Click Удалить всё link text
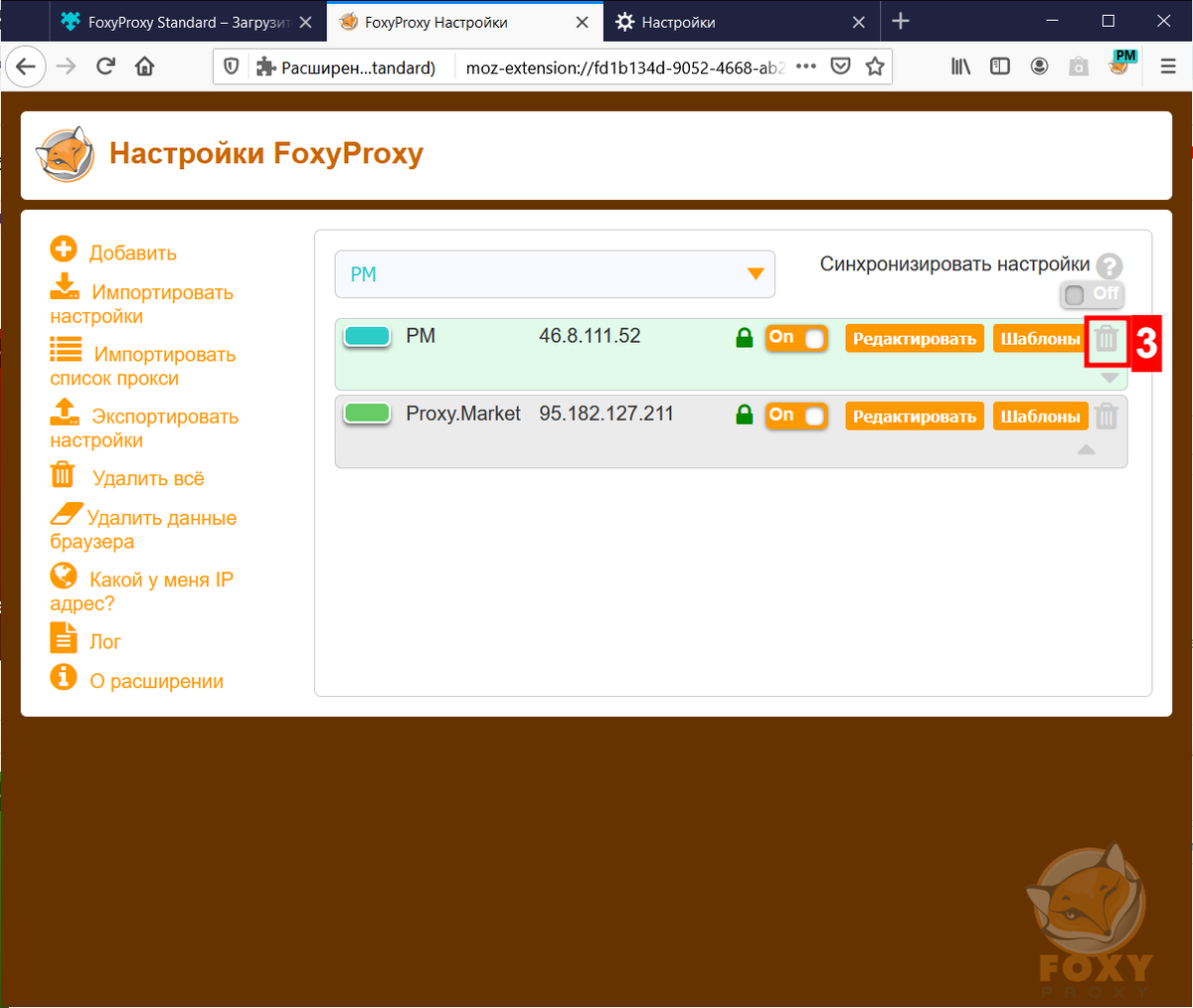Viewport: 1193px width, 1008px height. click(148, 479)
